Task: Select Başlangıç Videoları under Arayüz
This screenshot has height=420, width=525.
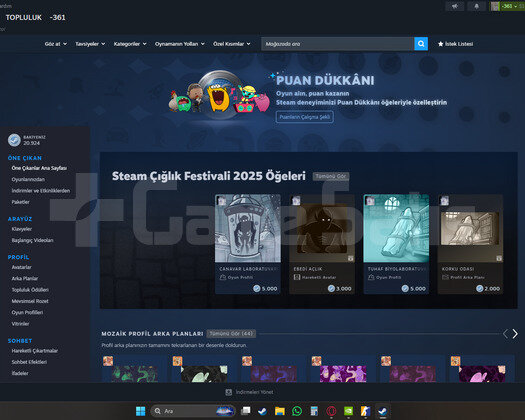Action: pyautogui.click(x=32, y=240)
